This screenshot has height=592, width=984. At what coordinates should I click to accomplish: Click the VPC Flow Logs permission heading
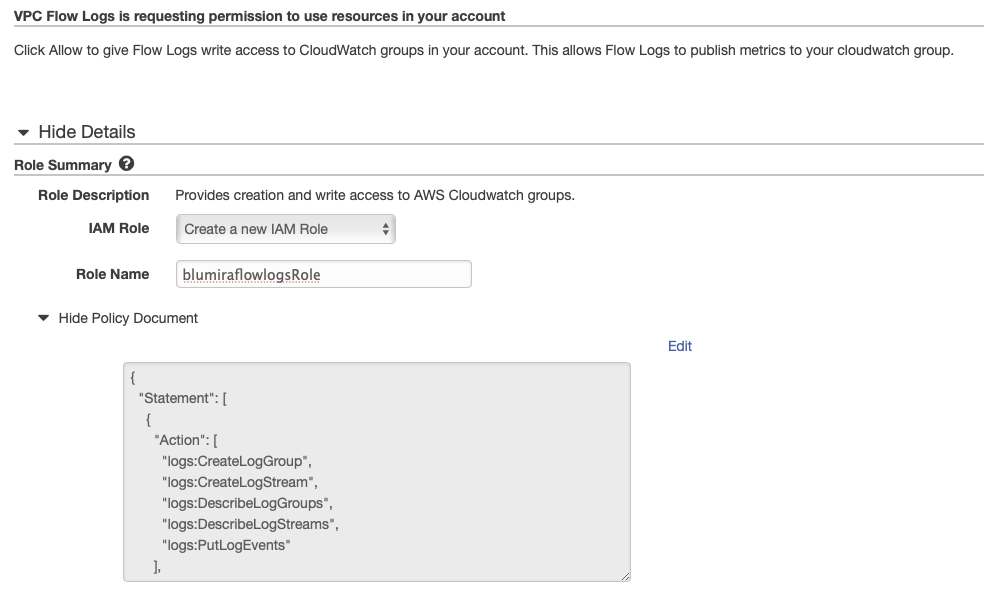point(259,16)
